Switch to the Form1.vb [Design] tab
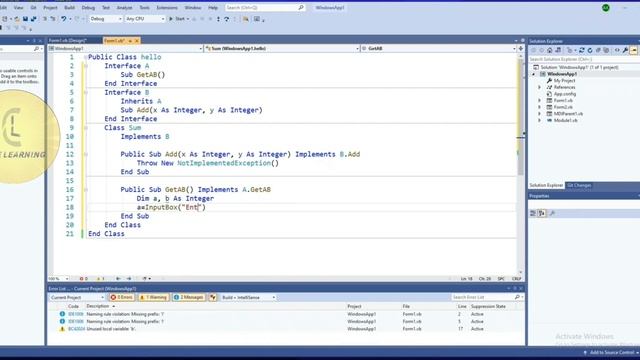 (x=67, y=40)
